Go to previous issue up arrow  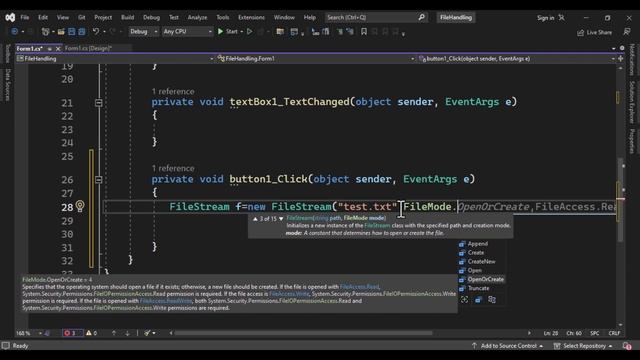(114, 333)
